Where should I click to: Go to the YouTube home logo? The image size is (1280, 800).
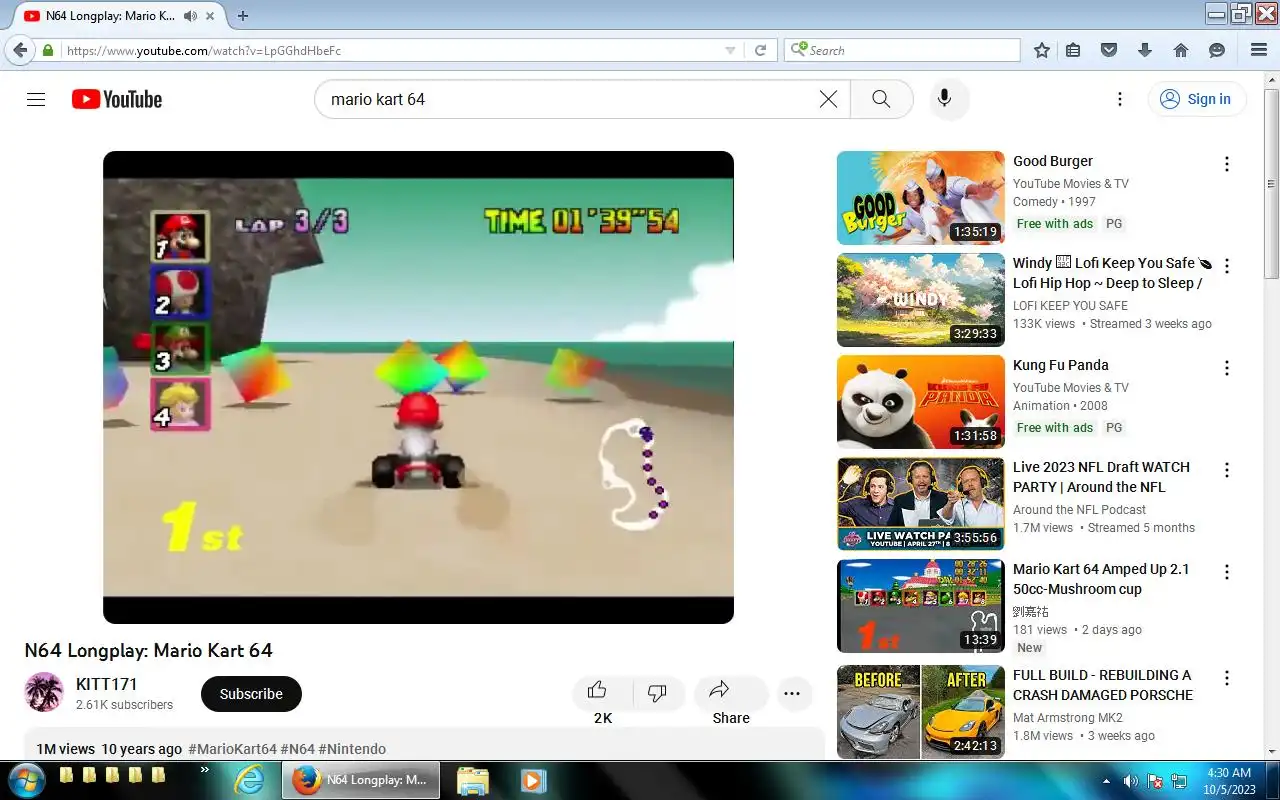pyautogui.click(x=117, y=99)
